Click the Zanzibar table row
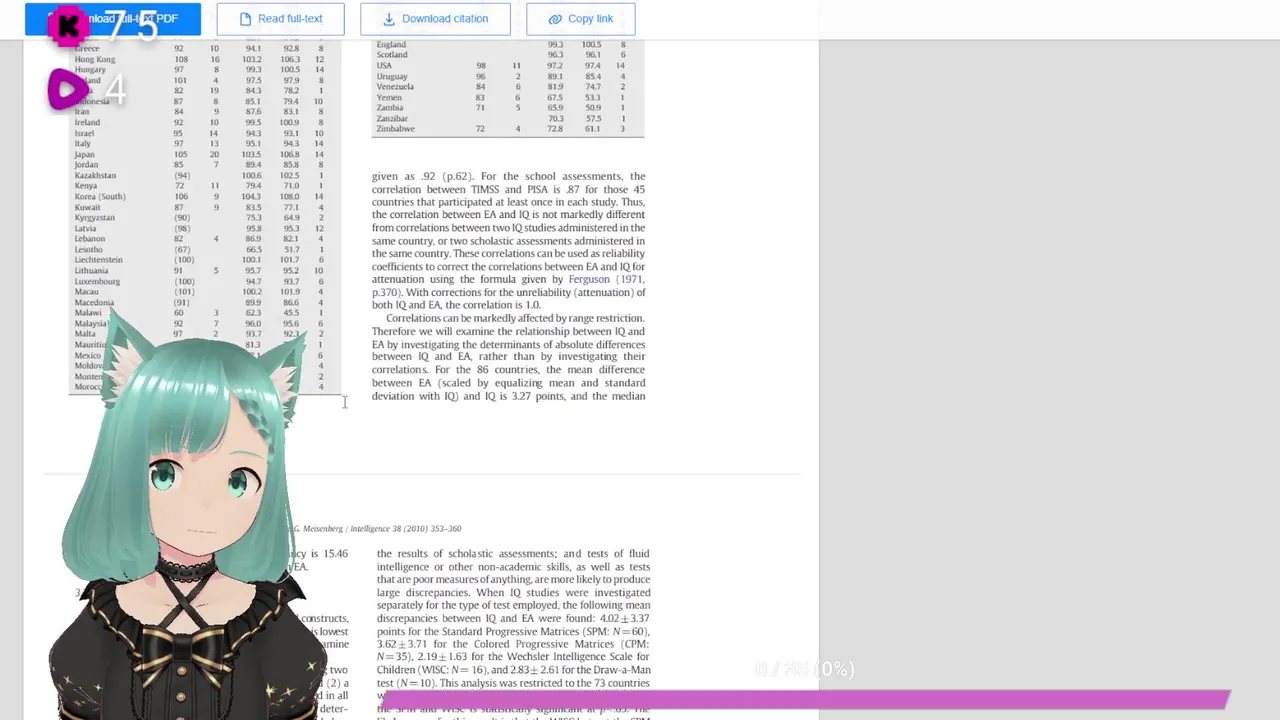The width and height of the screenshot is (1280, 720). coord(501,118)
